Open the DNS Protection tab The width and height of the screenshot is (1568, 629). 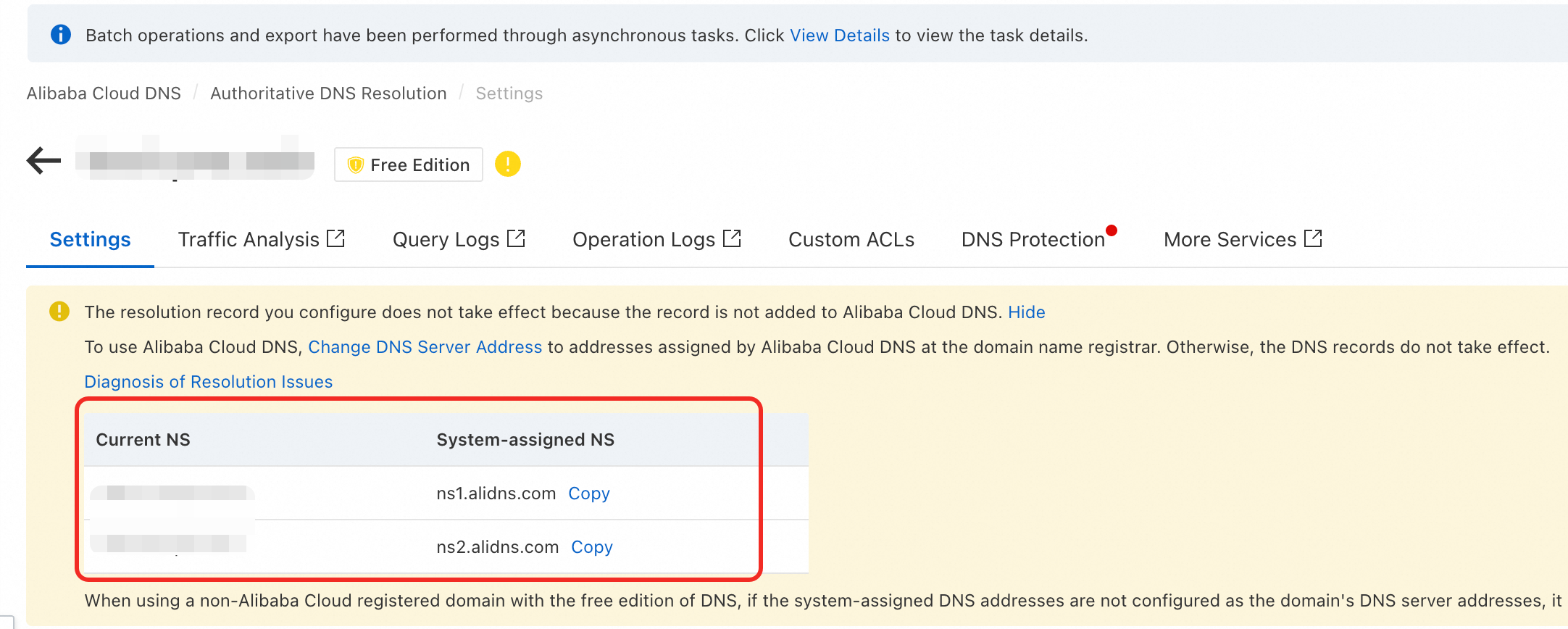point(1033,240)
